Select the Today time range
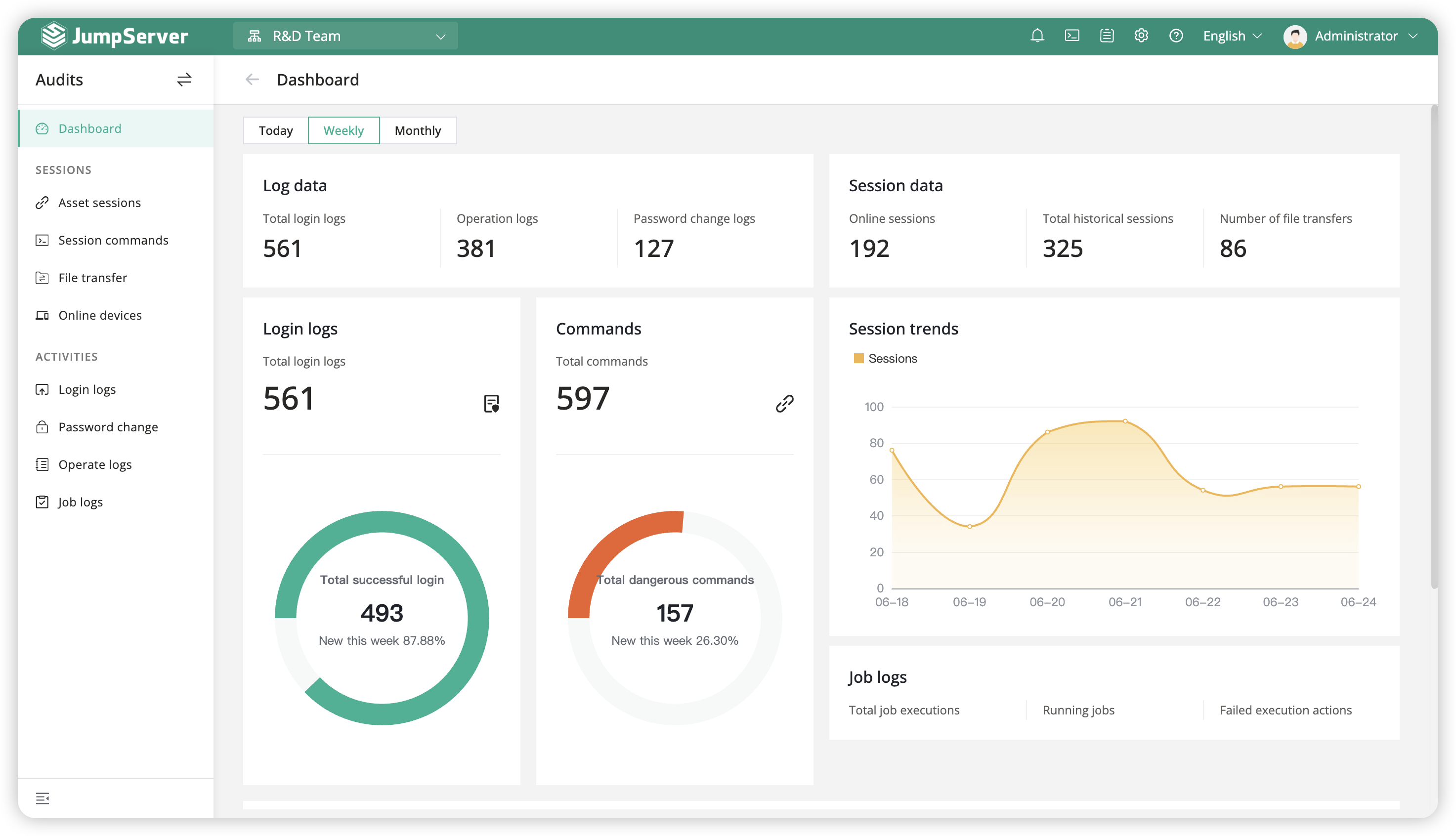The width and height of the screenshot is (1456, 836). pyautogui.click(x=276, y=130)
